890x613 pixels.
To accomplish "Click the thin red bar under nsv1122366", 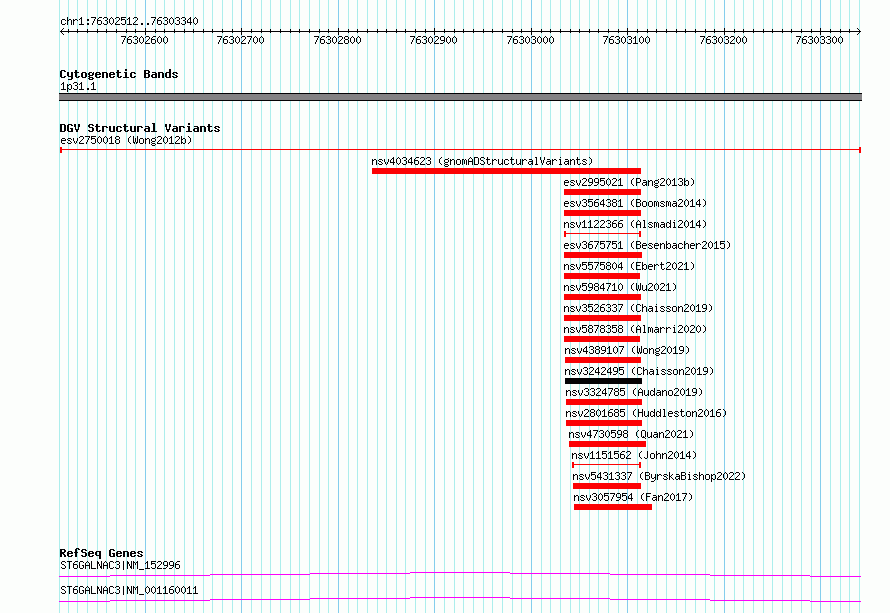I will (602, 234).
